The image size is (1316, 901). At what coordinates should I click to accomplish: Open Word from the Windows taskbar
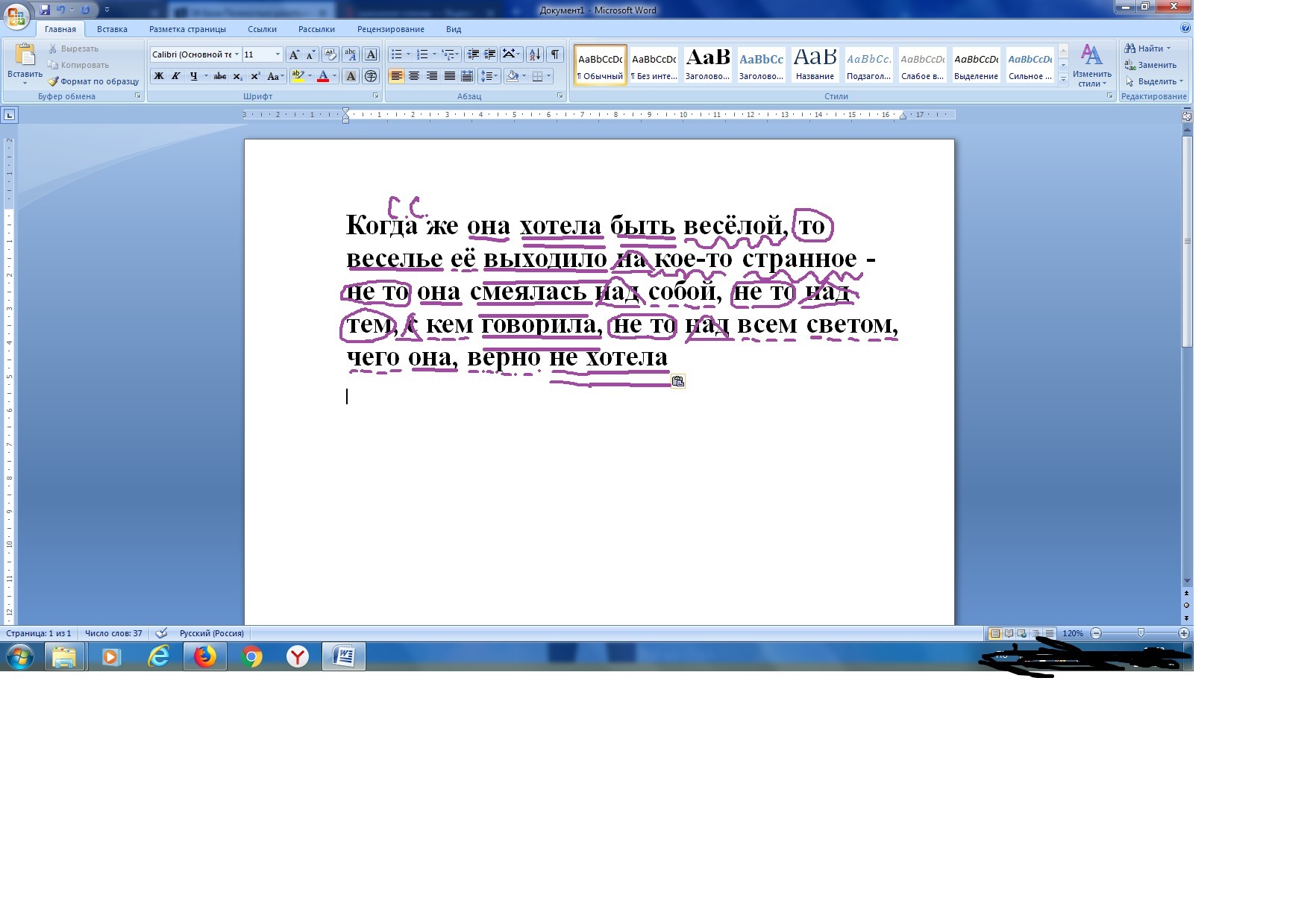344,656
